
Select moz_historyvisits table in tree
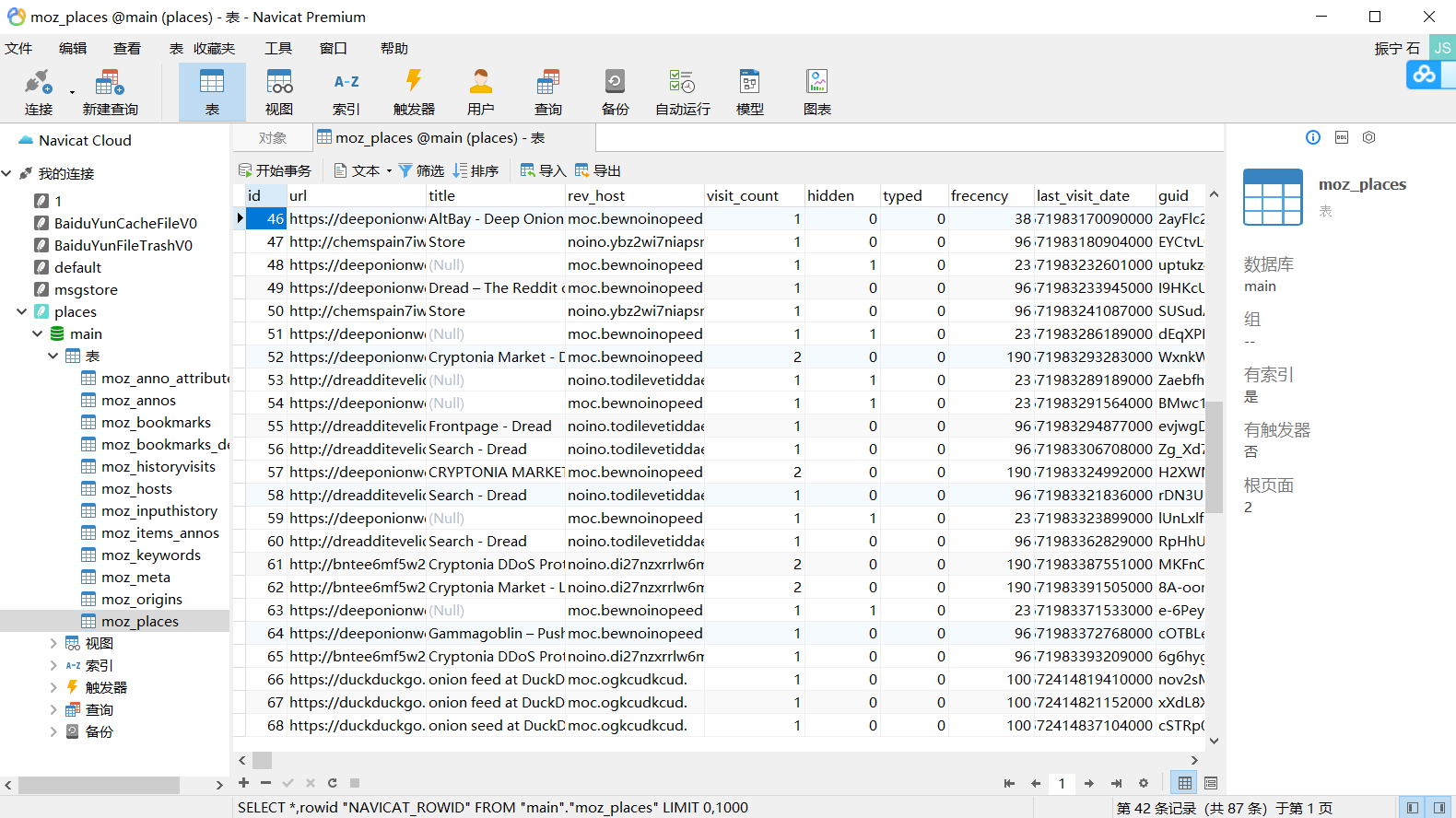tap(159, 466)
